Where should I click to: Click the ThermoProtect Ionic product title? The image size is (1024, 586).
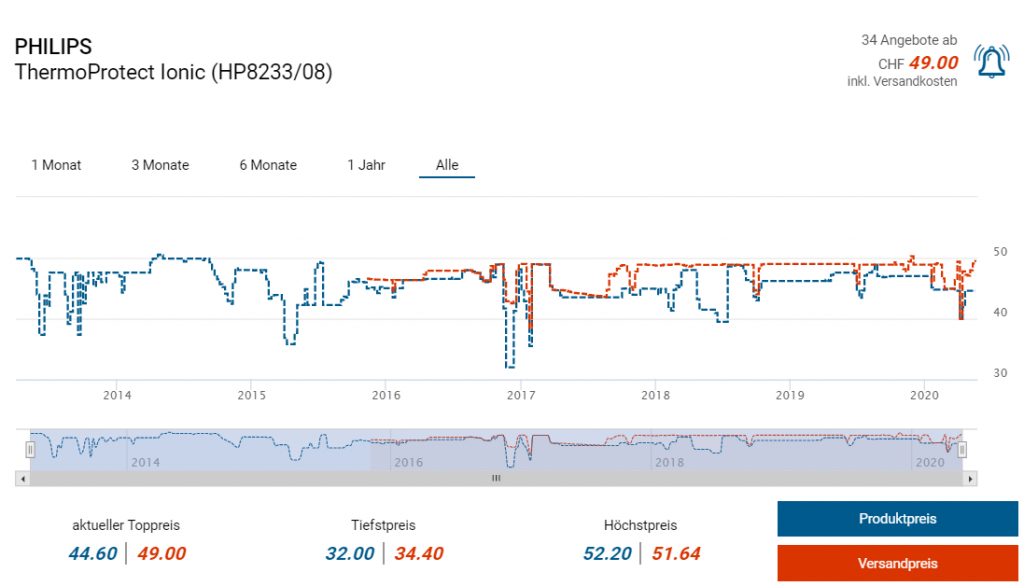[174, 72]
